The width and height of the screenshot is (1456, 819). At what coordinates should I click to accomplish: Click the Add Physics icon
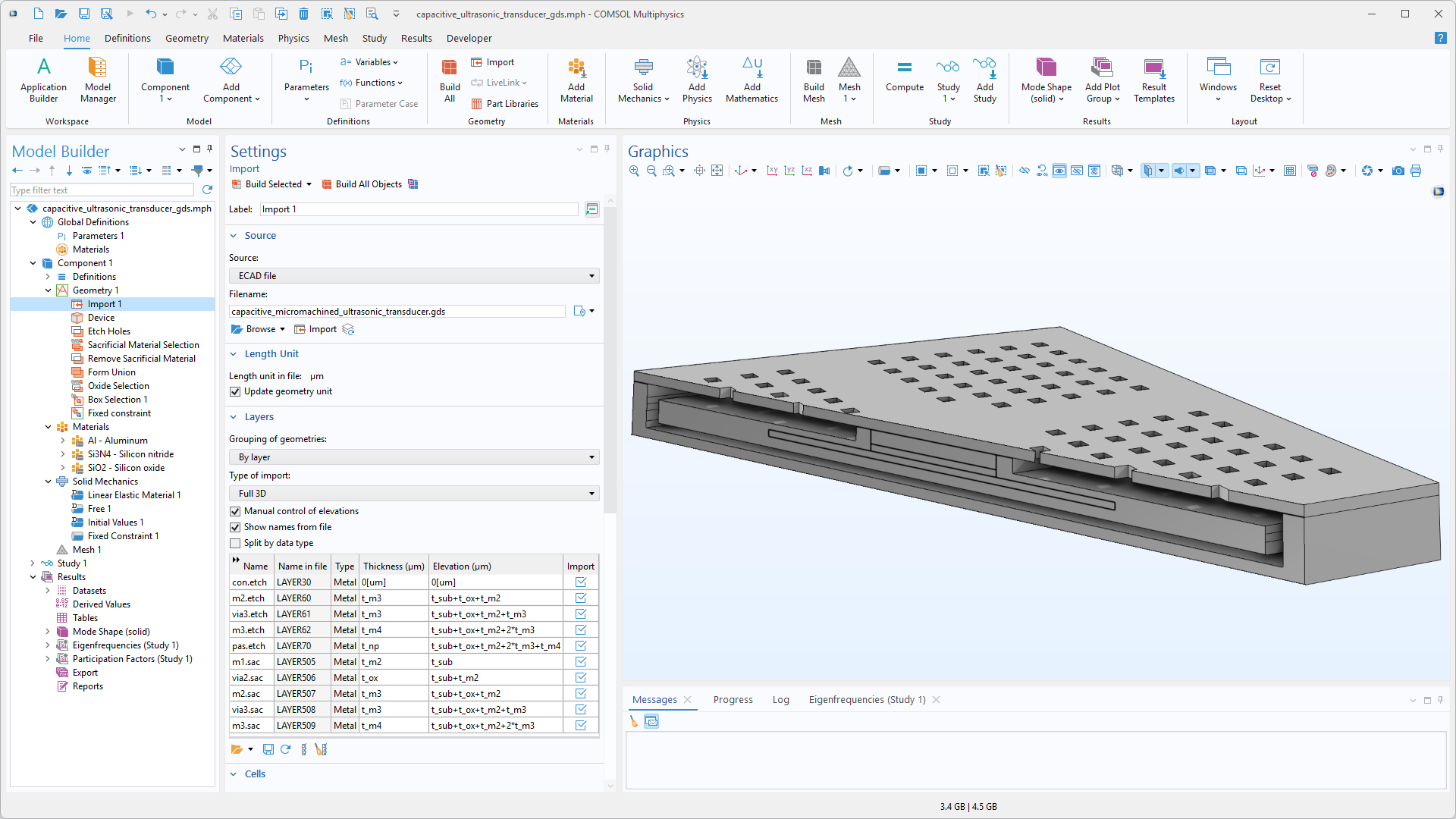tap(697, 80)
